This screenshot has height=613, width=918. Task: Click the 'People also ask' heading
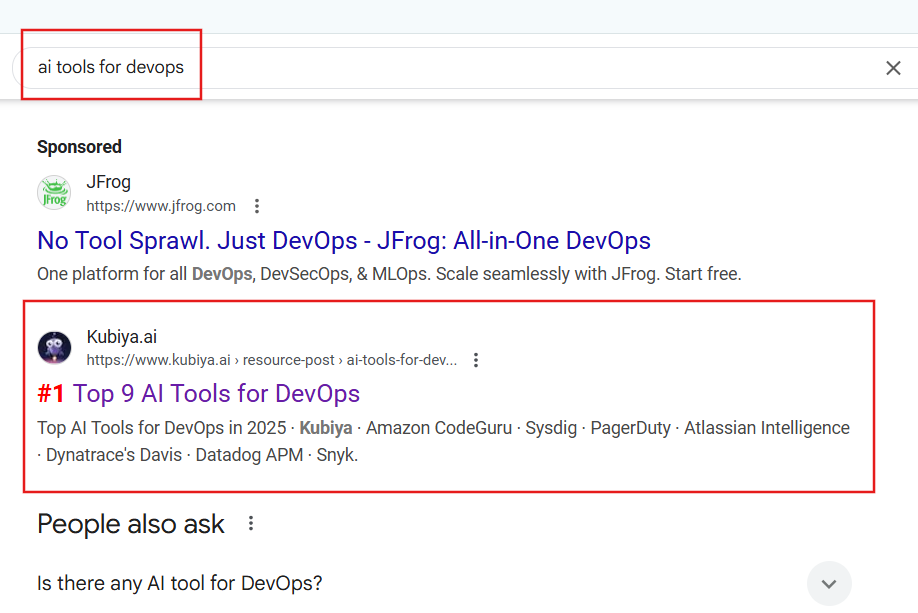131,524
